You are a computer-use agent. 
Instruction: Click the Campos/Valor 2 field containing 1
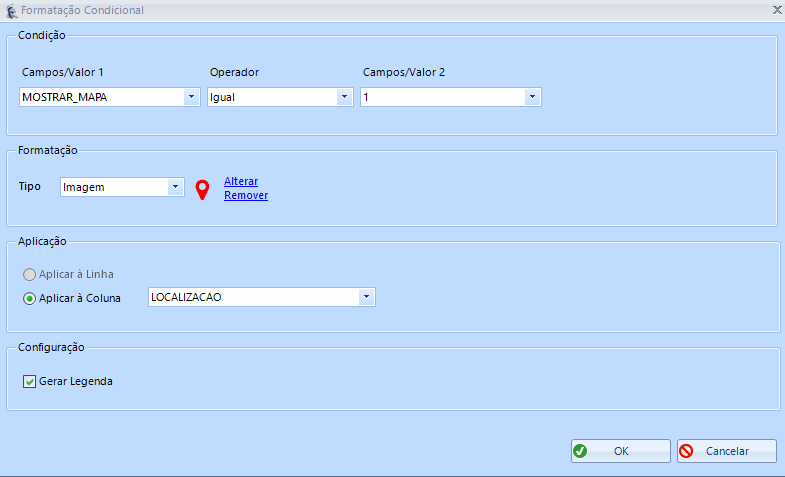tap(440, 97)
